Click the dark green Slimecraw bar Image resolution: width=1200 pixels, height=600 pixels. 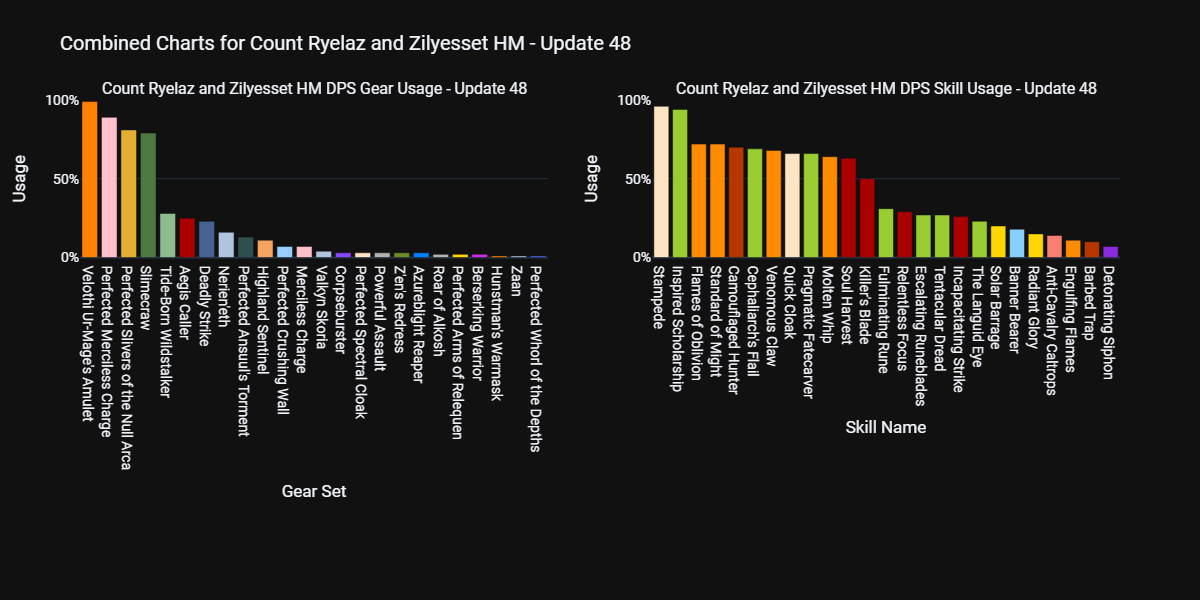[148, 196]
